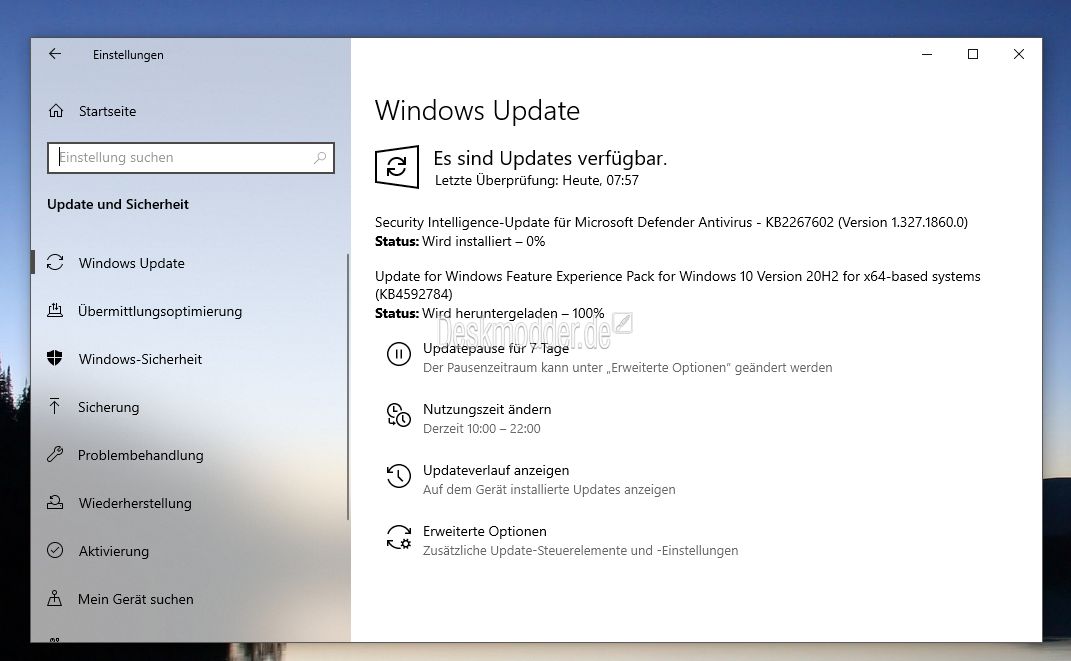Click 'Zusätzliche Update-Steuerelemente und -Einstellungen' text
Viewport: 1071px width, 661px height.
[x=581, y=550]
